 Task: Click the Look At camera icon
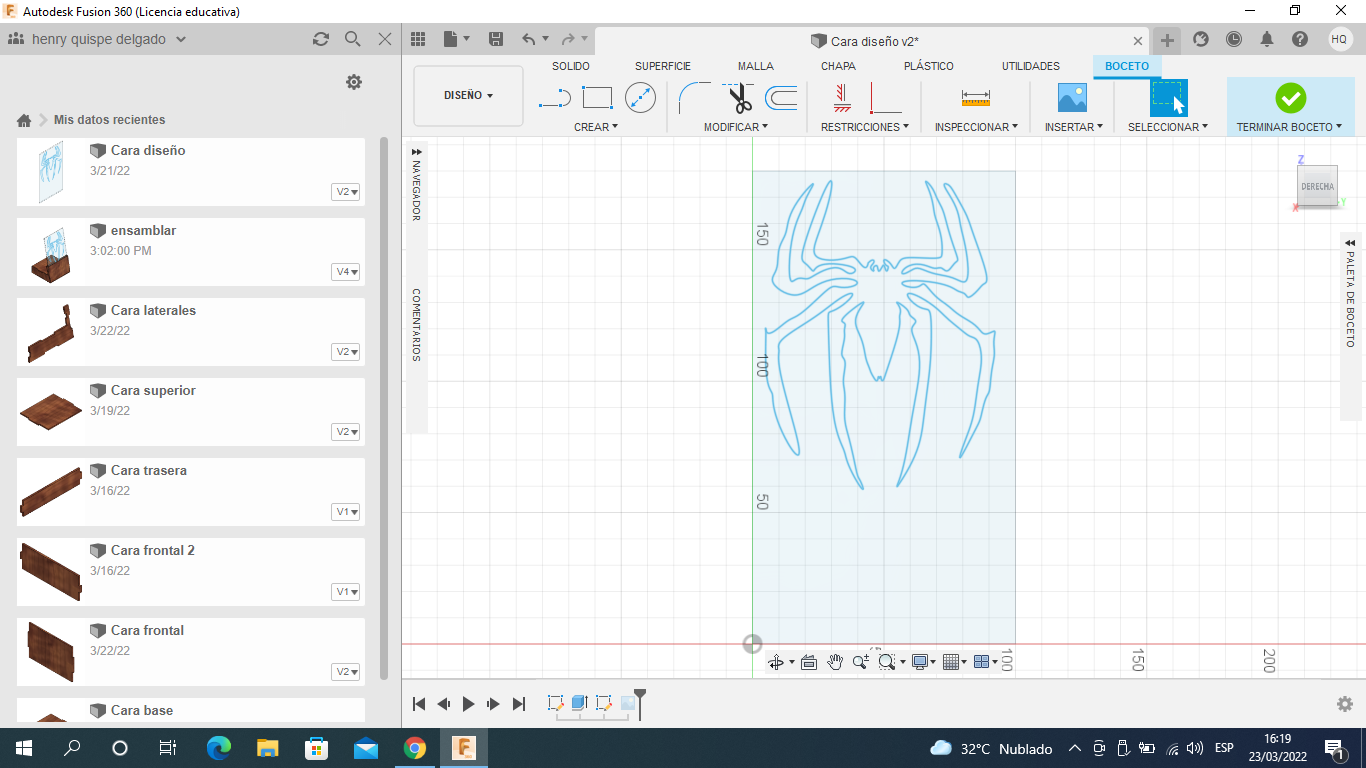pos(809,662)
